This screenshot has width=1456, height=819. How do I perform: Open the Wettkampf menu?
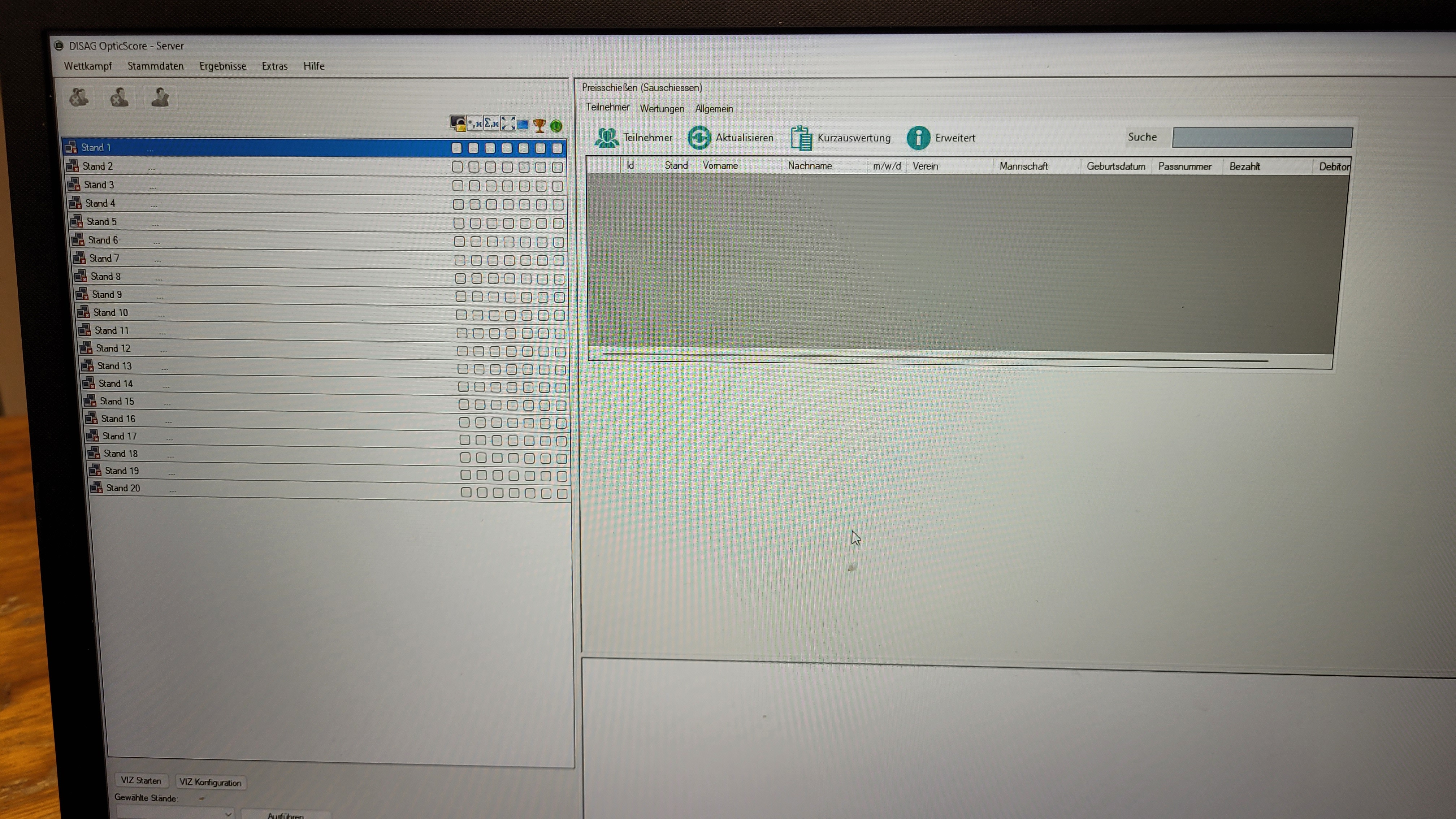(x=88, y=66)
